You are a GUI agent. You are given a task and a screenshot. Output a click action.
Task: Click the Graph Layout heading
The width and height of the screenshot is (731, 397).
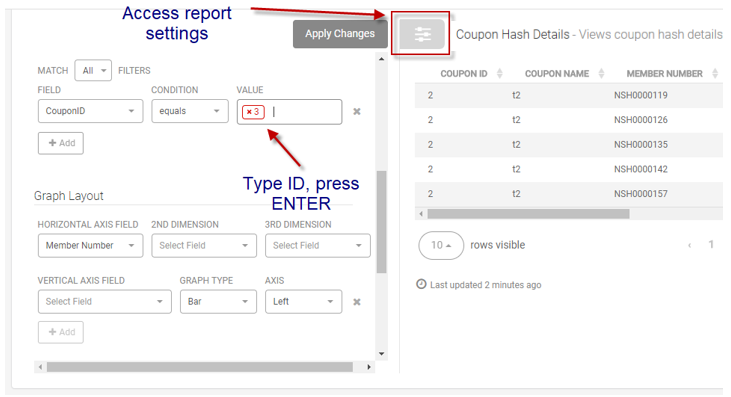tap(69, 196)
